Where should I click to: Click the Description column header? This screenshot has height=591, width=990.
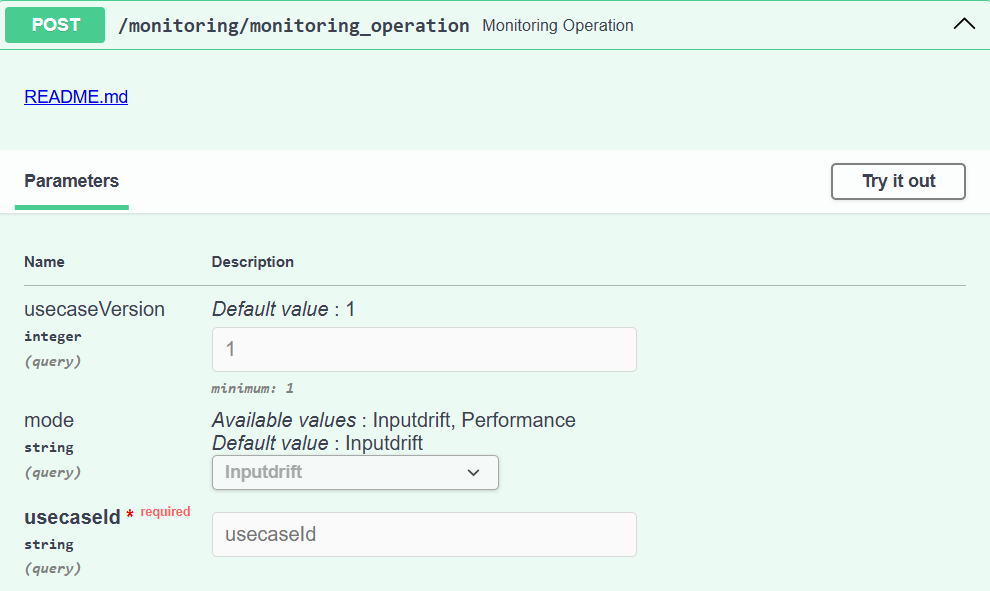click(x=253, y=262)
